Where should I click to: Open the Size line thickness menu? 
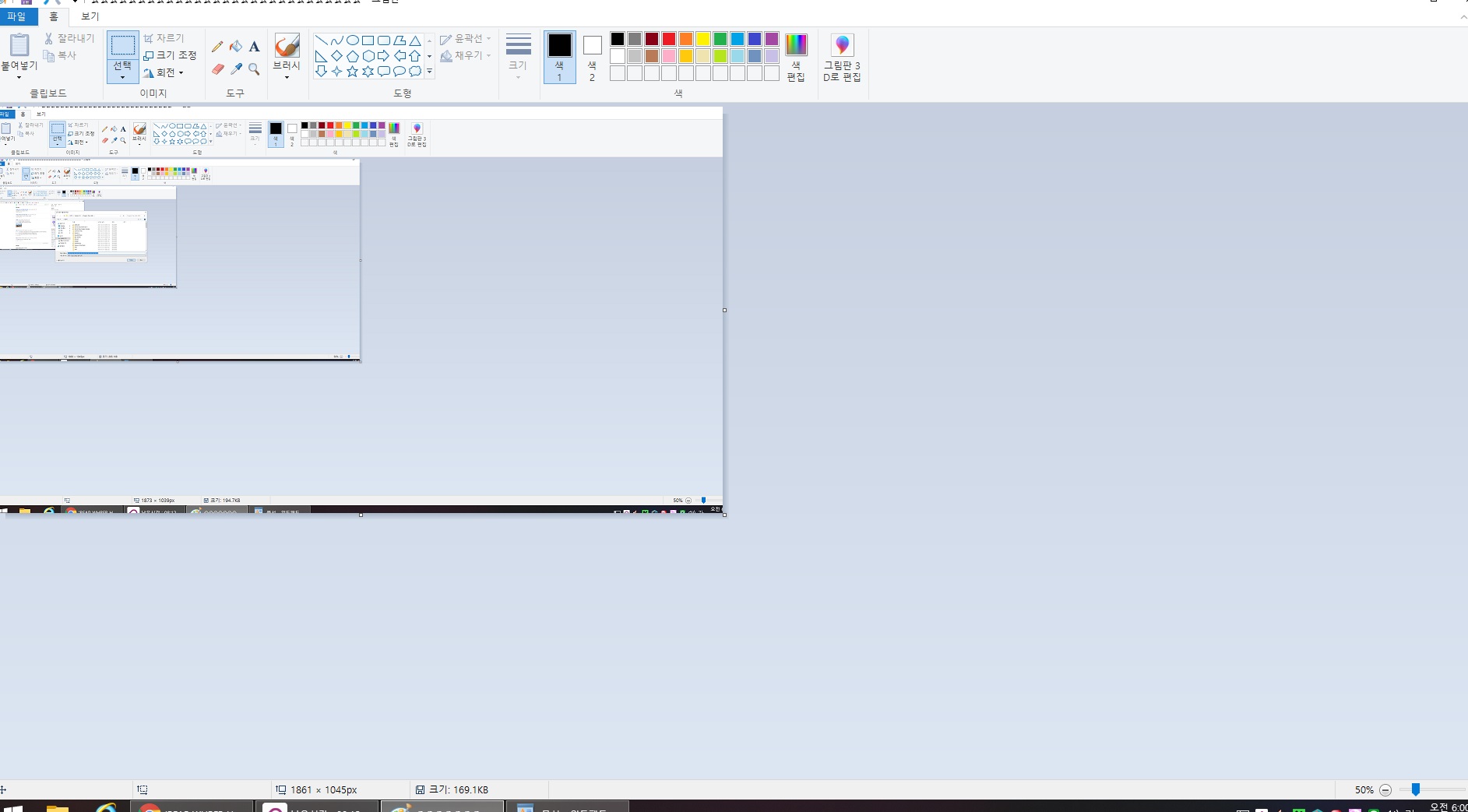click(x=518, y=57)
